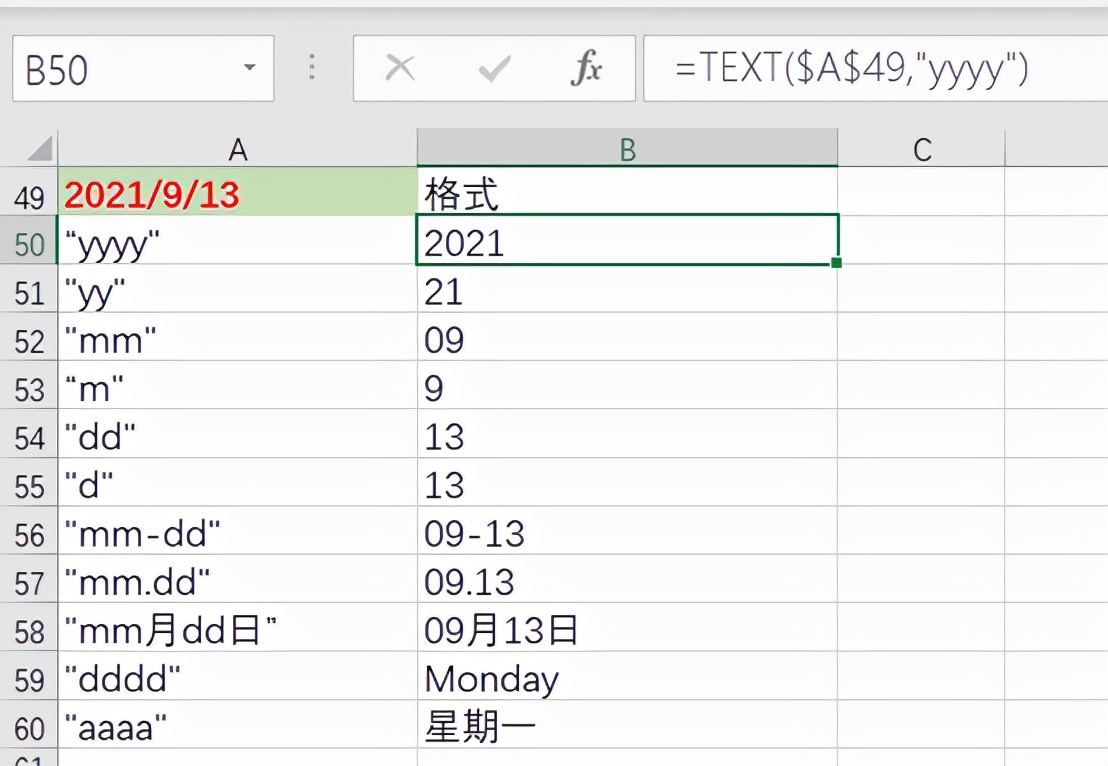Select cell B56 showing 09-13
Image resolution: width=1108 pixels, height=766 pixels.
tap(627, 533)
